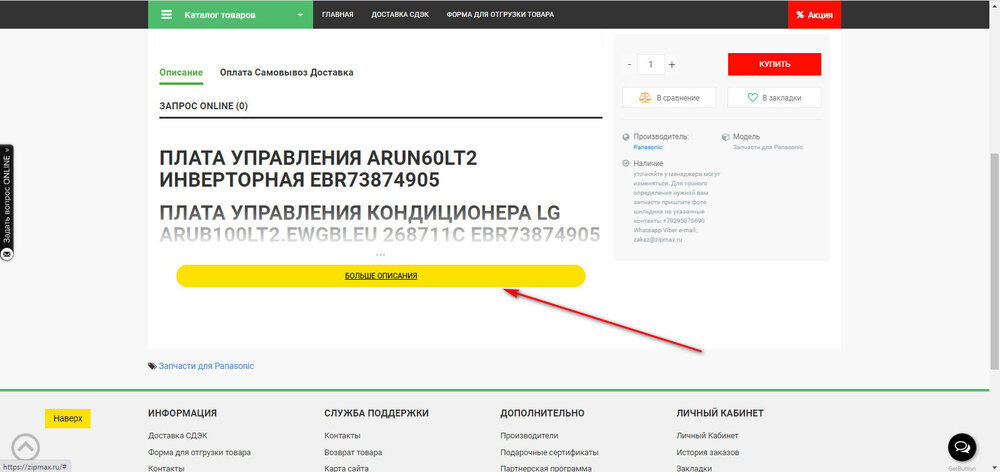This screenshot has width=1000, height=472.
Task: Increase quantity with plus button
Action: (672, 64)
